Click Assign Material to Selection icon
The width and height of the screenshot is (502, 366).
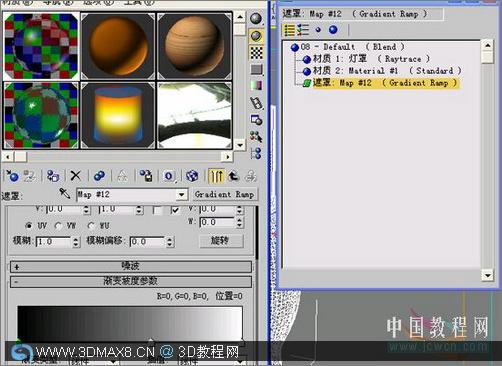[53, 176]
